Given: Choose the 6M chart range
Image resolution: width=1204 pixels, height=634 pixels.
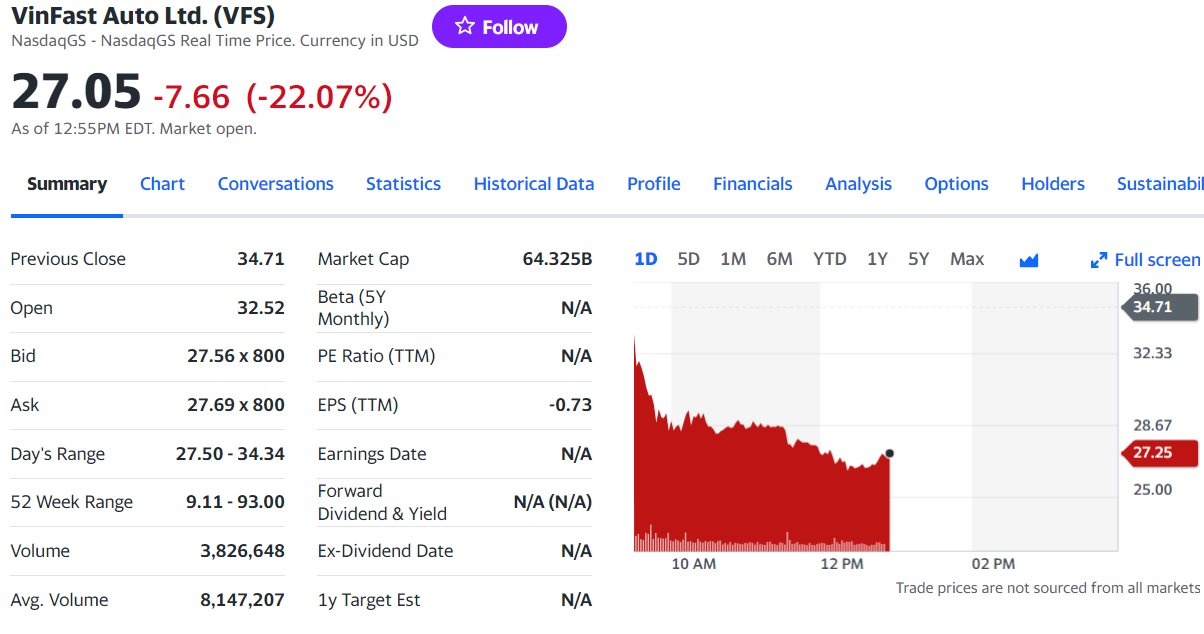Looking at the screenshot, I should (779, 259).
